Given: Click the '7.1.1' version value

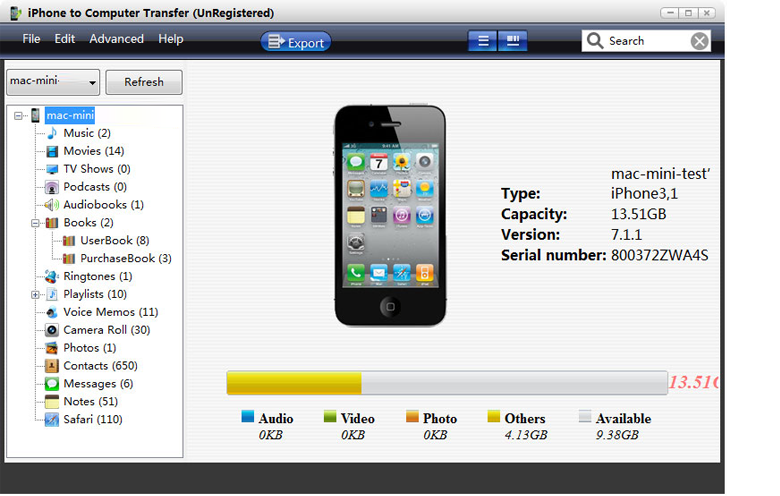Looking at the screenshot, I should 626,235.
